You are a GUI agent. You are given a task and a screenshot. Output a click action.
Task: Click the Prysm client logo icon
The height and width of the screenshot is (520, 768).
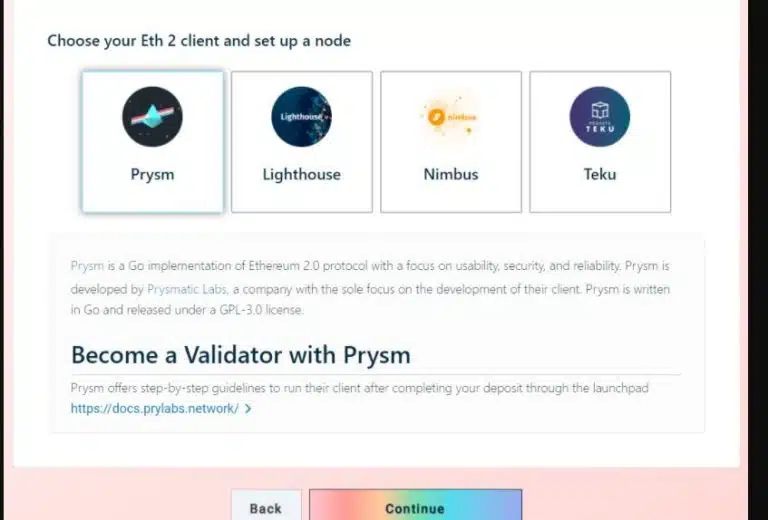pos(152,117)
